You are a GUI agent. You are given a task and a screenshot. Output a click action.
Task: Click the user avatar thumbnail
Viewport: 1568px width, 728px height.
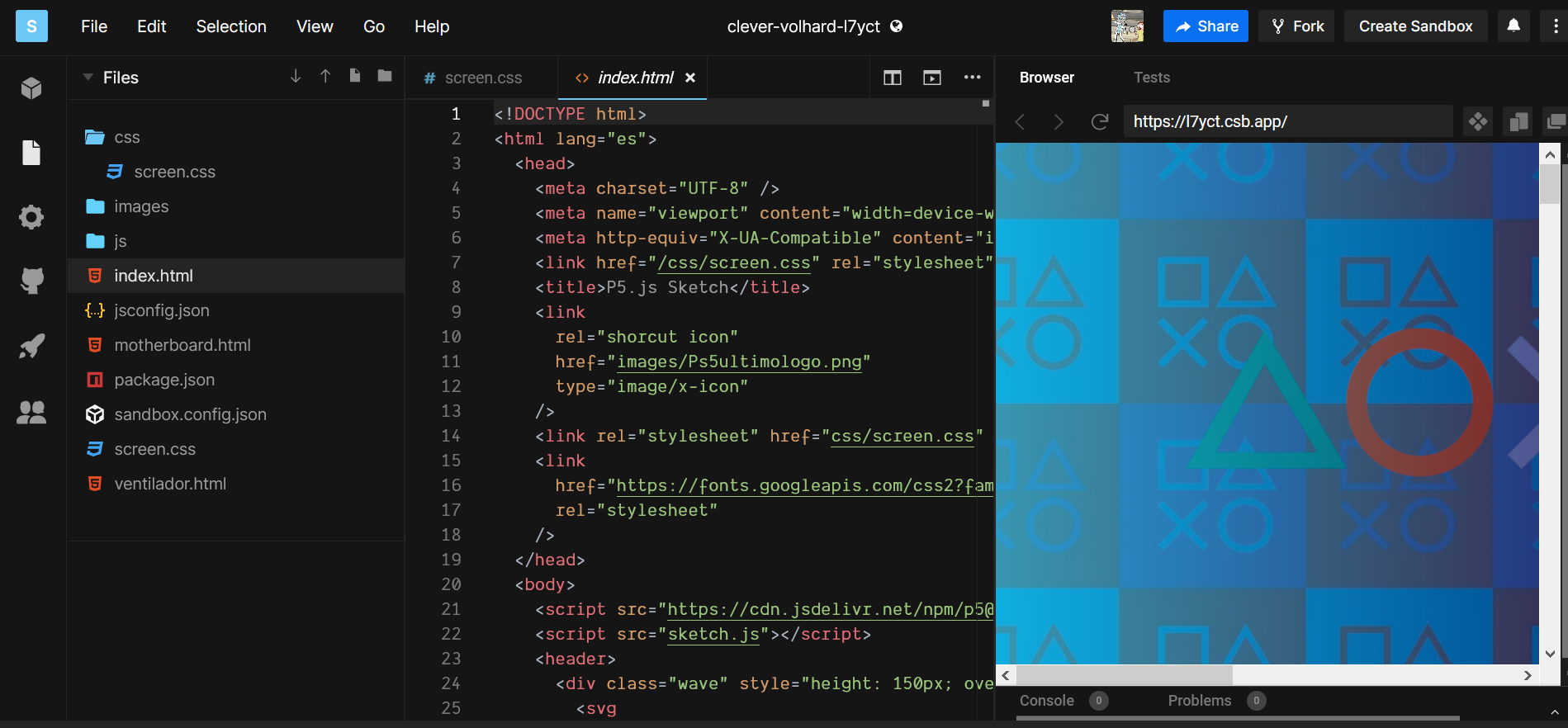coord(1127,26)
